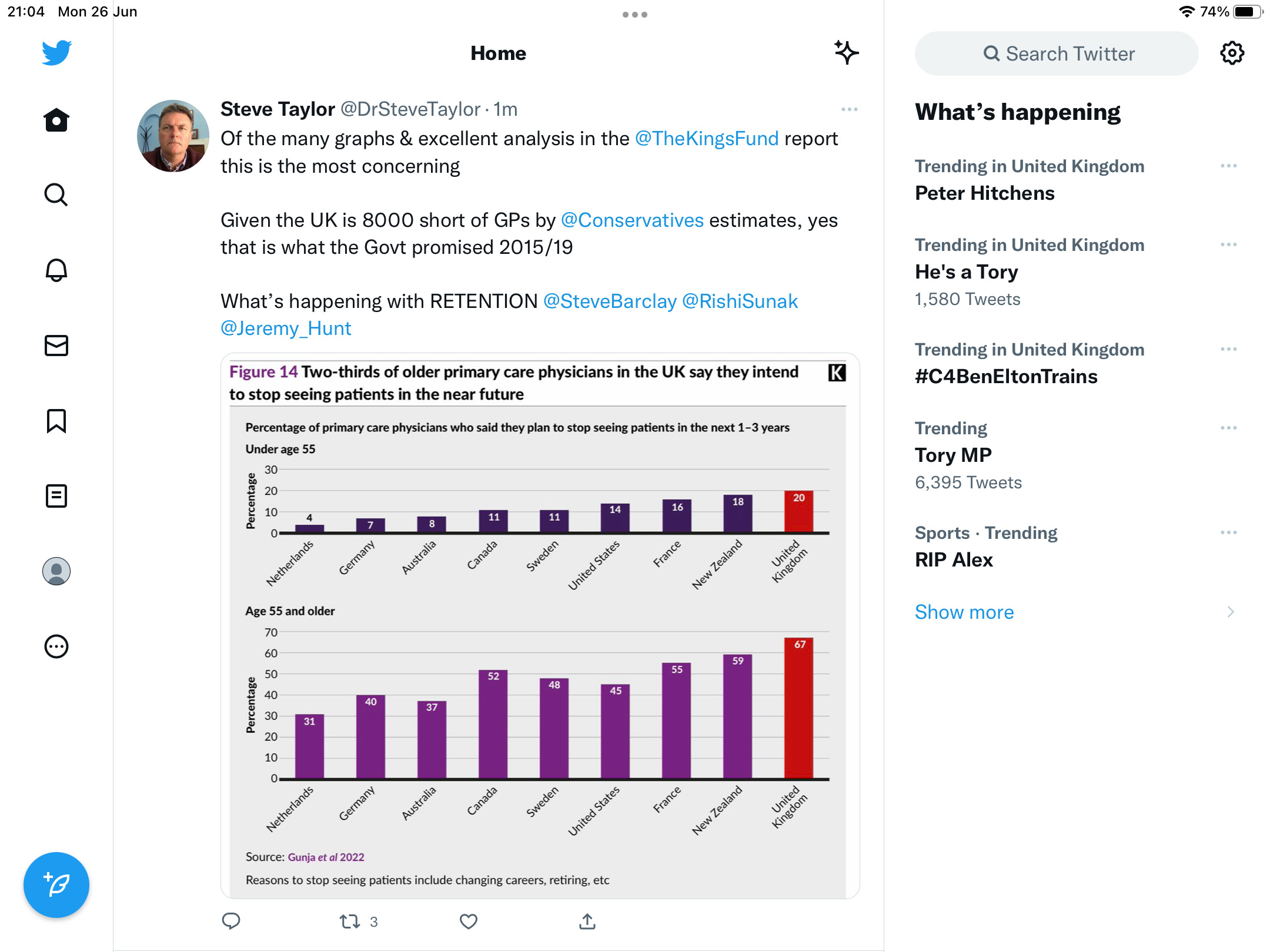Viewport: 1270px width, 952px height.
Task: Open options dots for #C4BenEltonTrains trend
Action: [x=1228, y=350]
